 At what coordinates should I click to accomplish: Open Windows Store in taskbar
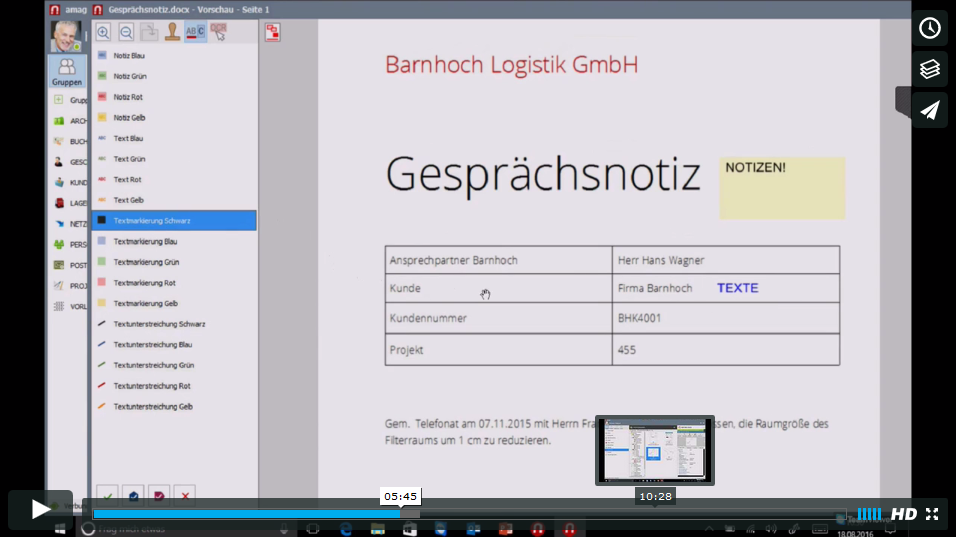[410, 529]
